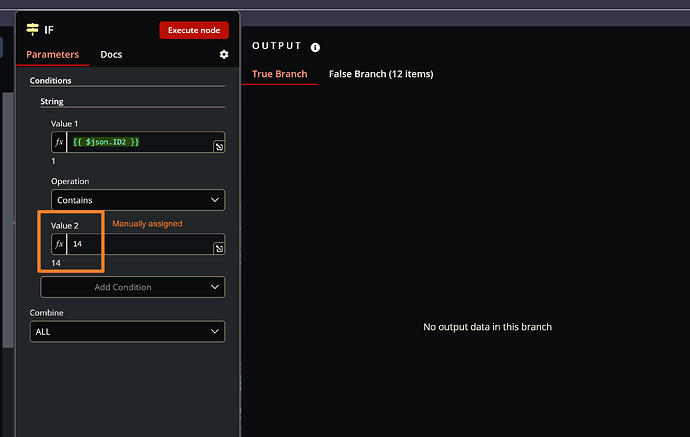Click the output info icon

[315, 47]
